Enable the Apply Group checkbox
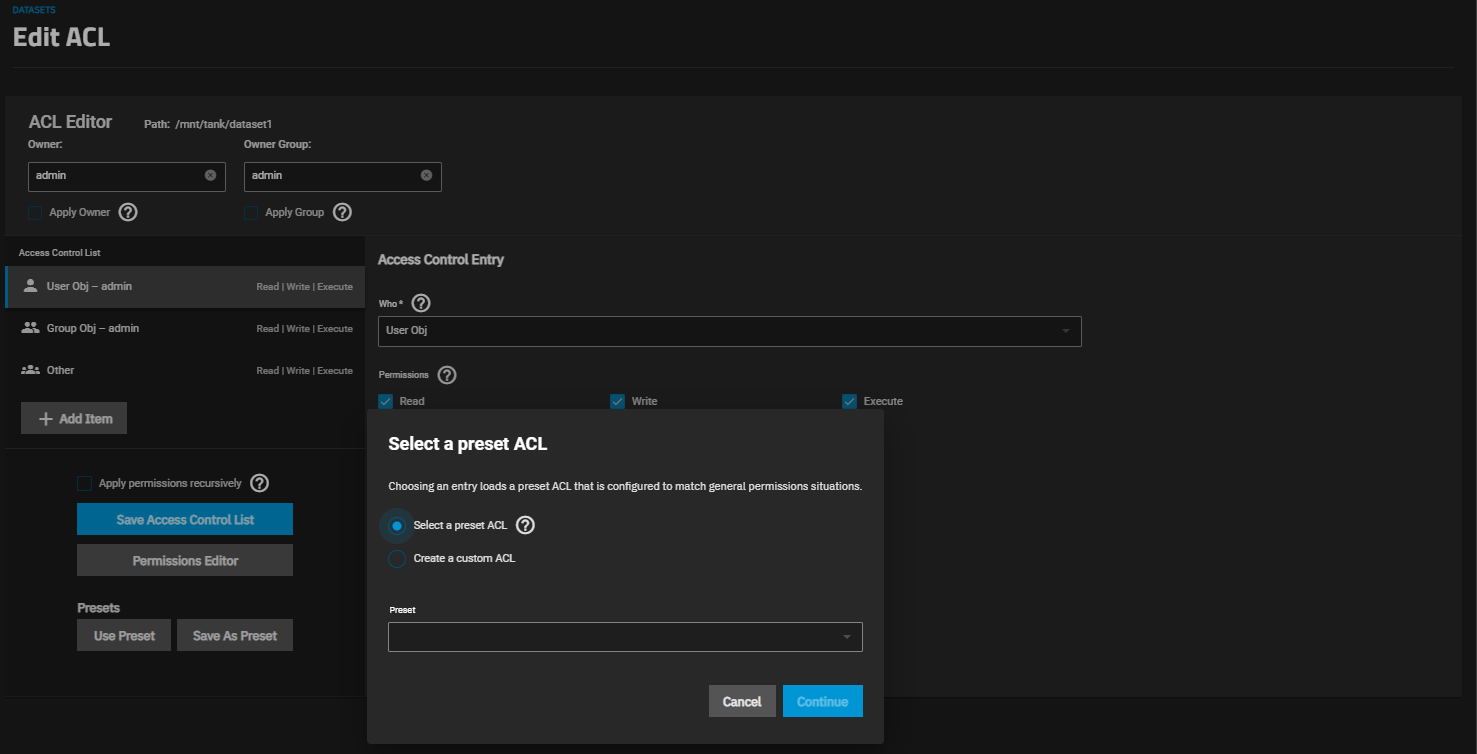Image resolution: width=1477 pixels, height=754 pixels. tap(252, 212)
